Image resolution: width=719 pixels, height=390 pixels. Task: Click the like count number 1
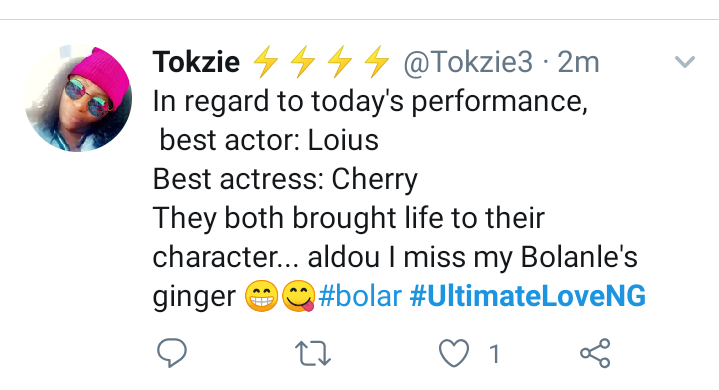(x=494, y=354)
